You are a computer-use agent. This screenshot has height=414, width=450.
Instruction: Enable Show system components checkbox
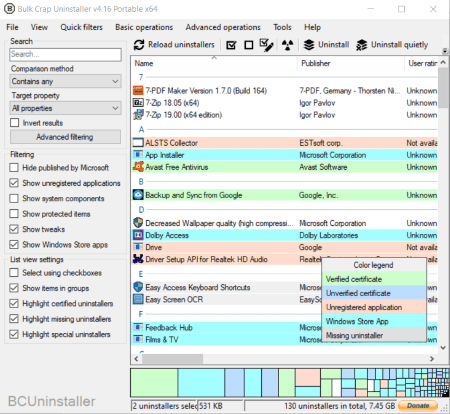point(14,198)
